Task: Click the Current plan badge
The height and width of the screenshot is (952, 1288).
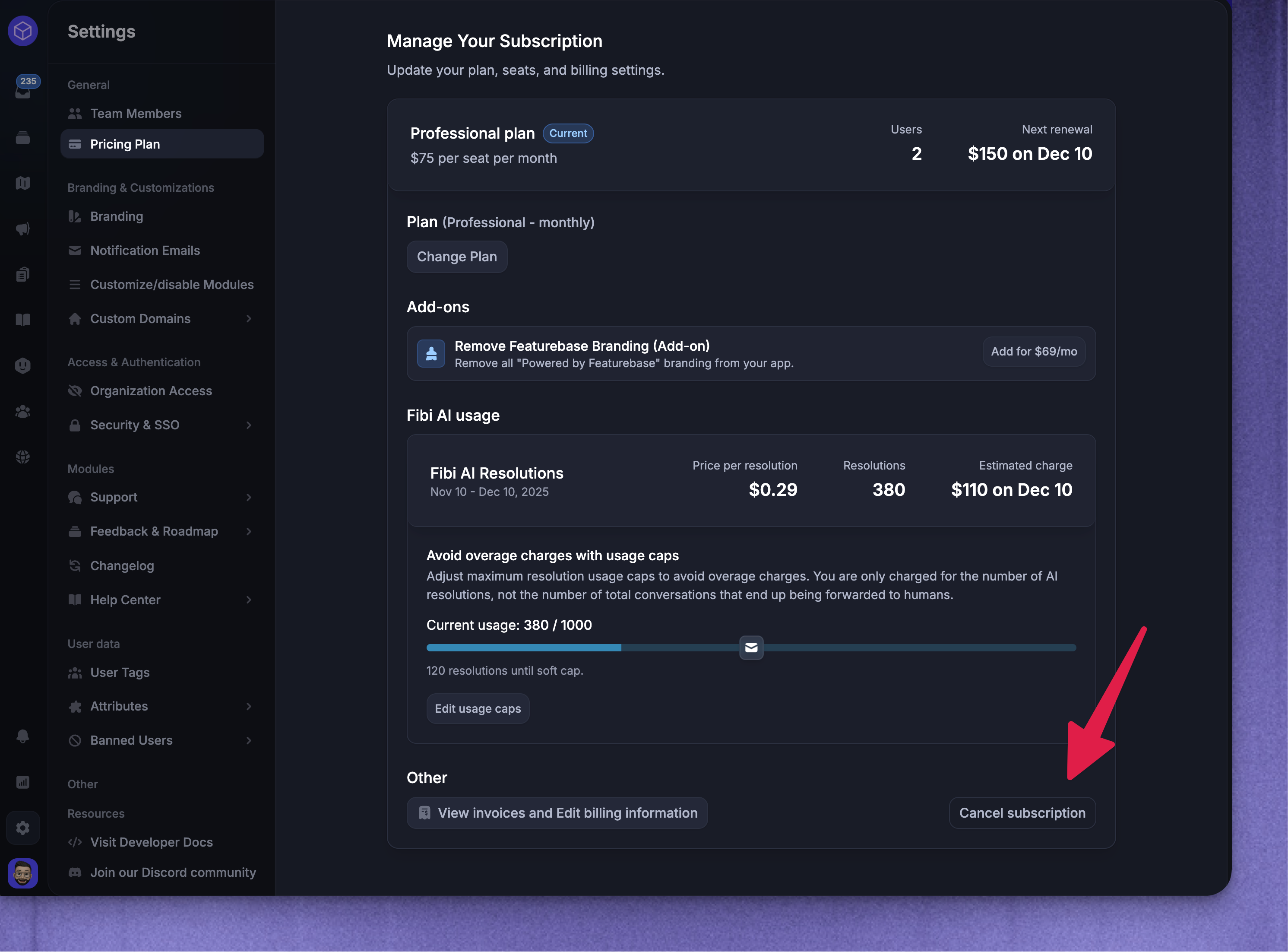Action: pyautogui.click(x=568, y=133)
